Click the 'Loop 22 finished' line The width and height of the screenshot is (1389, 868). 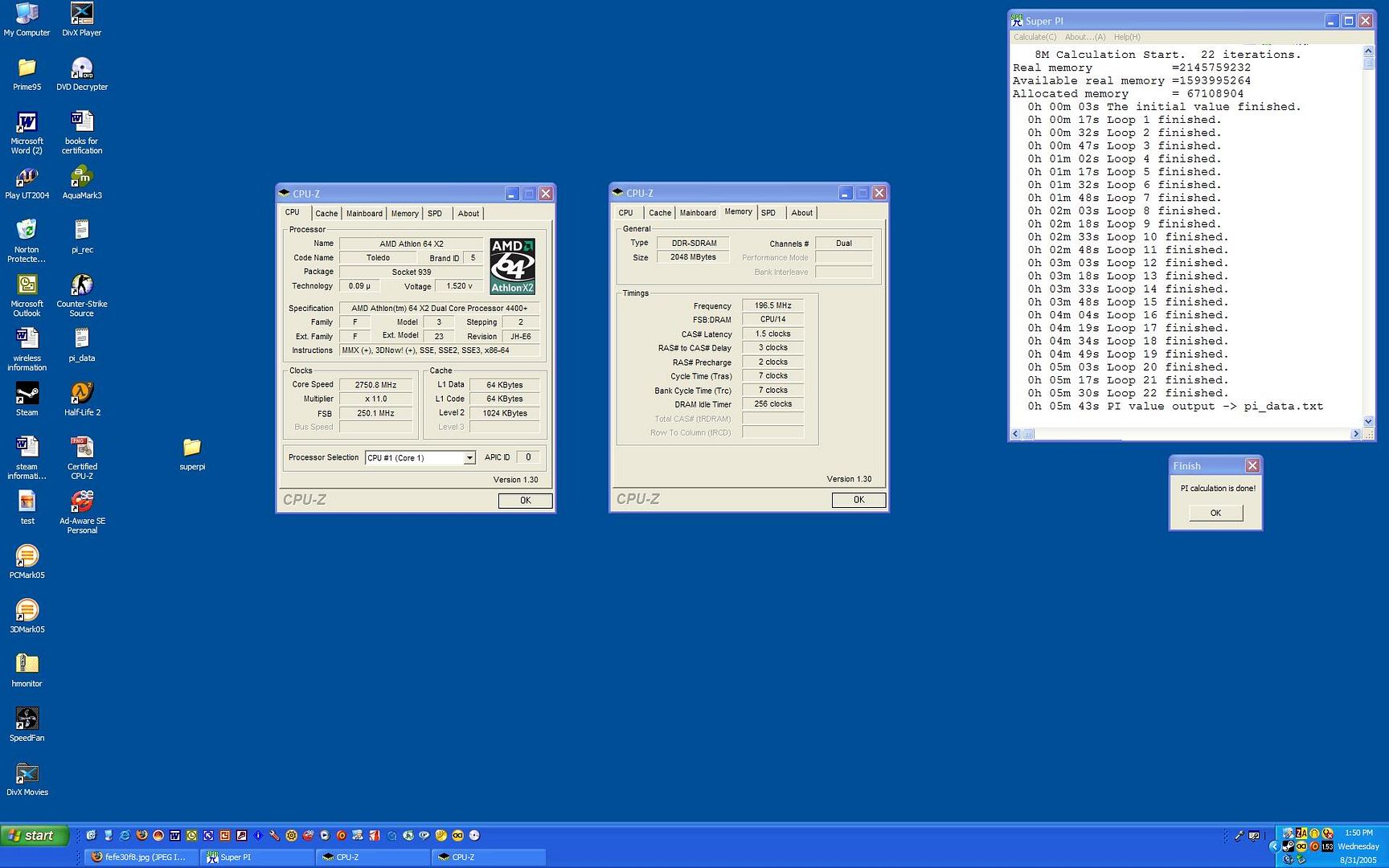pos(1128,394)
